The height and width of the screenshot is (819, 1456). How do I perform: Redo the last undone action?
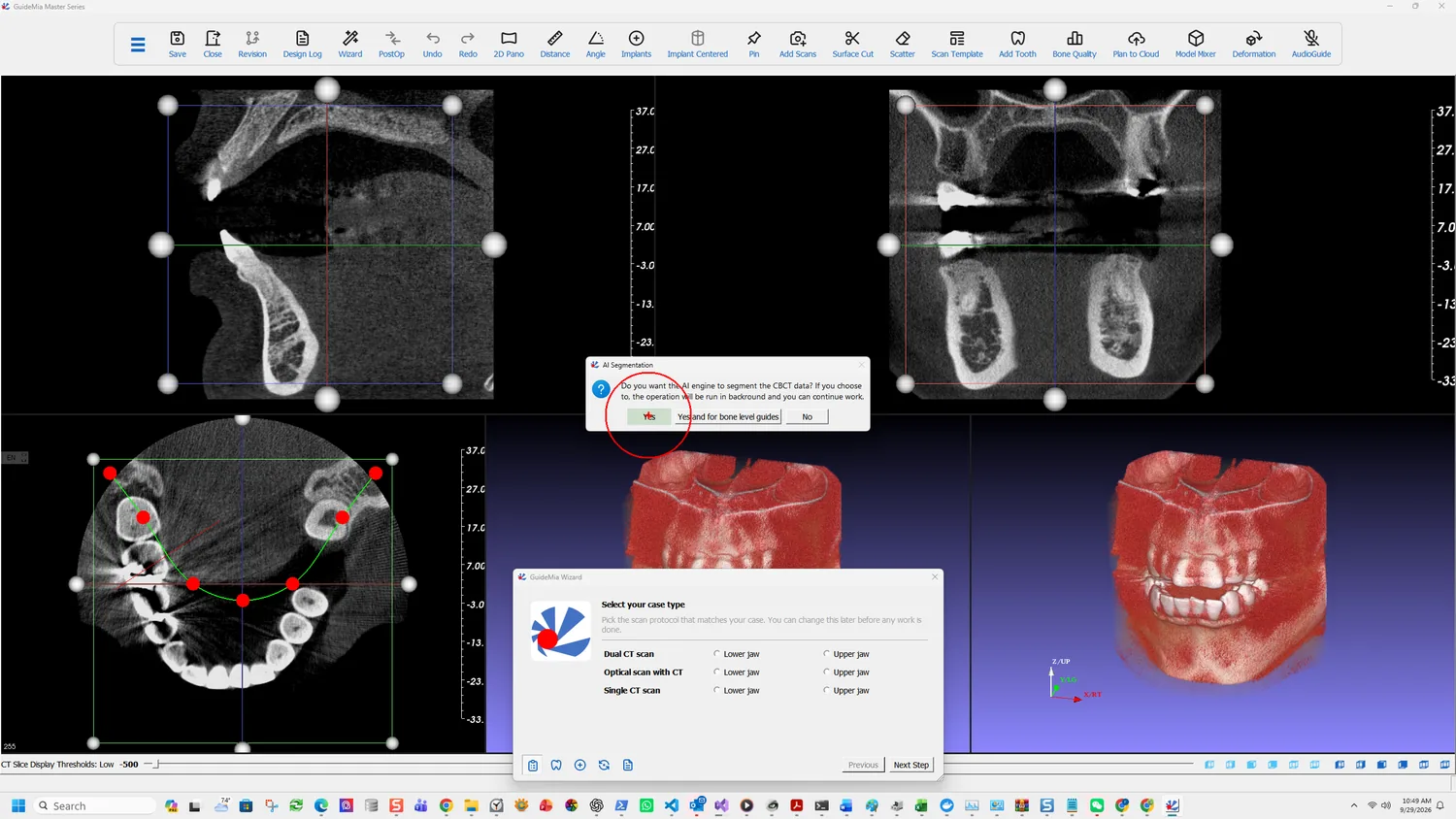pos(468,45)
